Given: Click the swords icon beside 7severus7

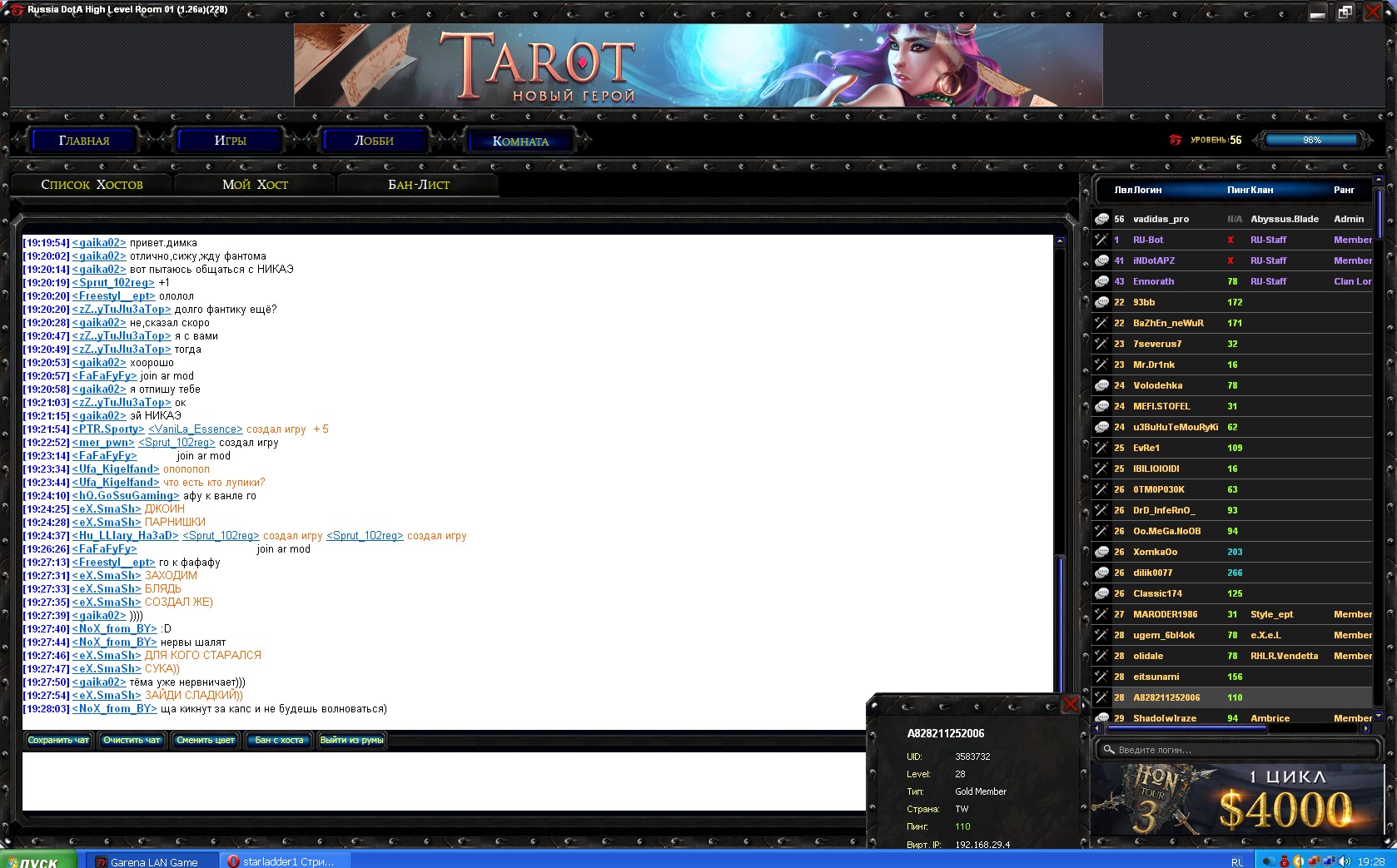Looking at the screenshot, I should click(1101, 344).
